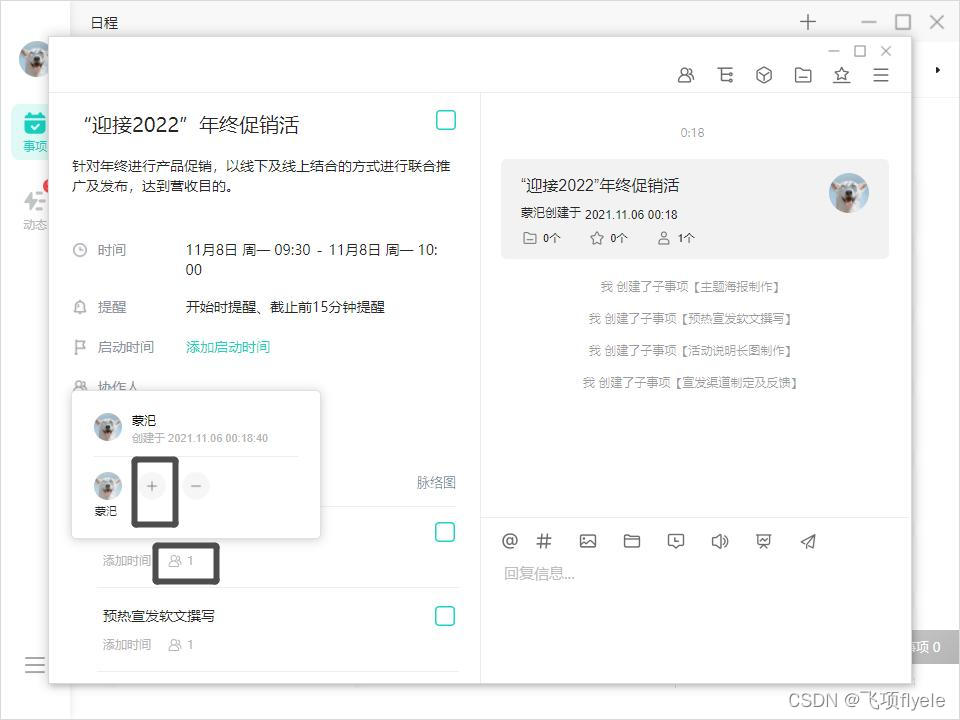Click log entry 主题海报制作
Image resolution: width=960 pixels, height=720 pixels.
point(689,287)
